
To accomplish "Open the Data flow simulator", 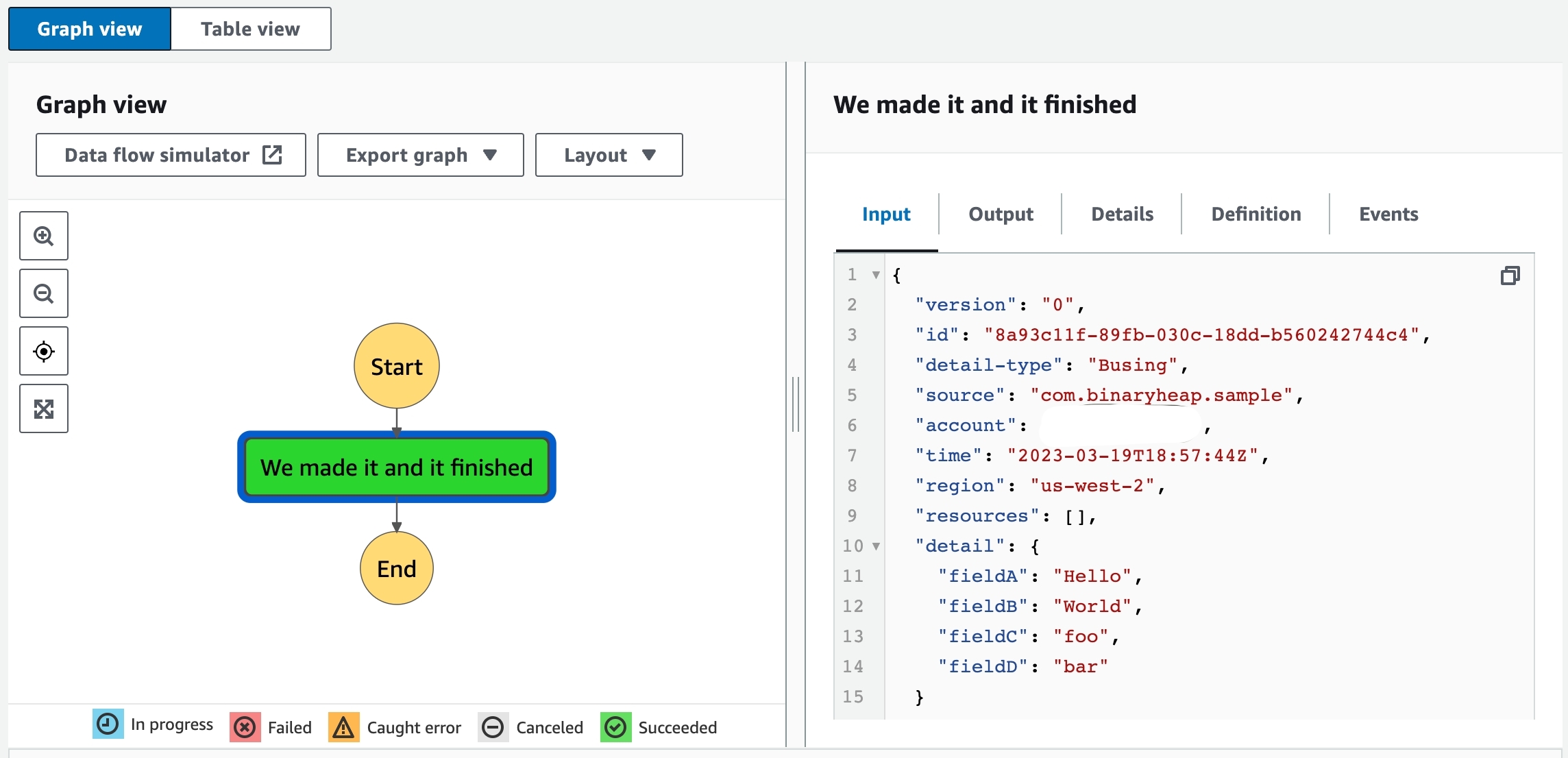I will coord(171,155).
